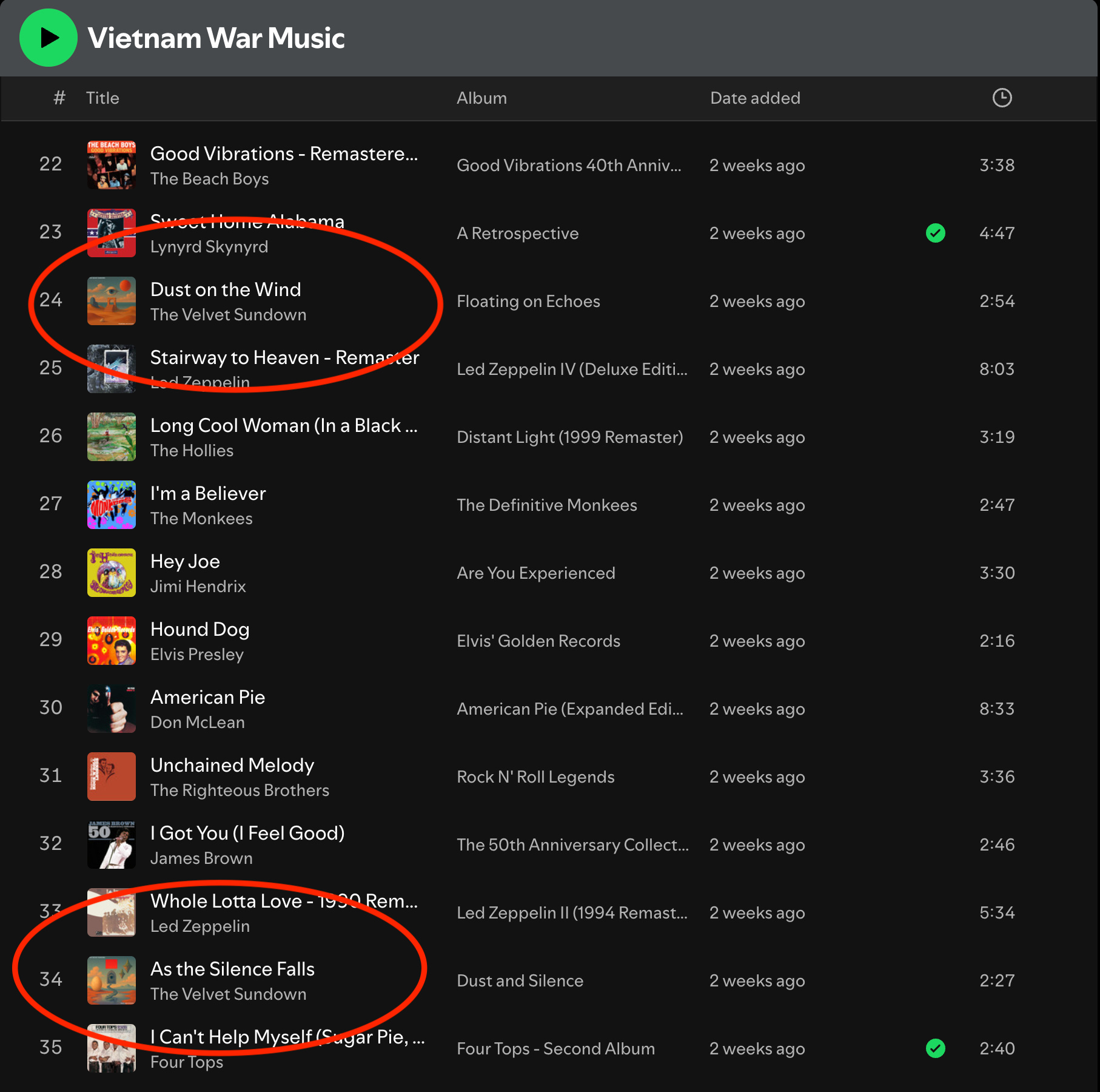1100x1092 pixels.
Task: Click Whole Lotta Love album art thumbnail
Action: click(x=112, y=912)
